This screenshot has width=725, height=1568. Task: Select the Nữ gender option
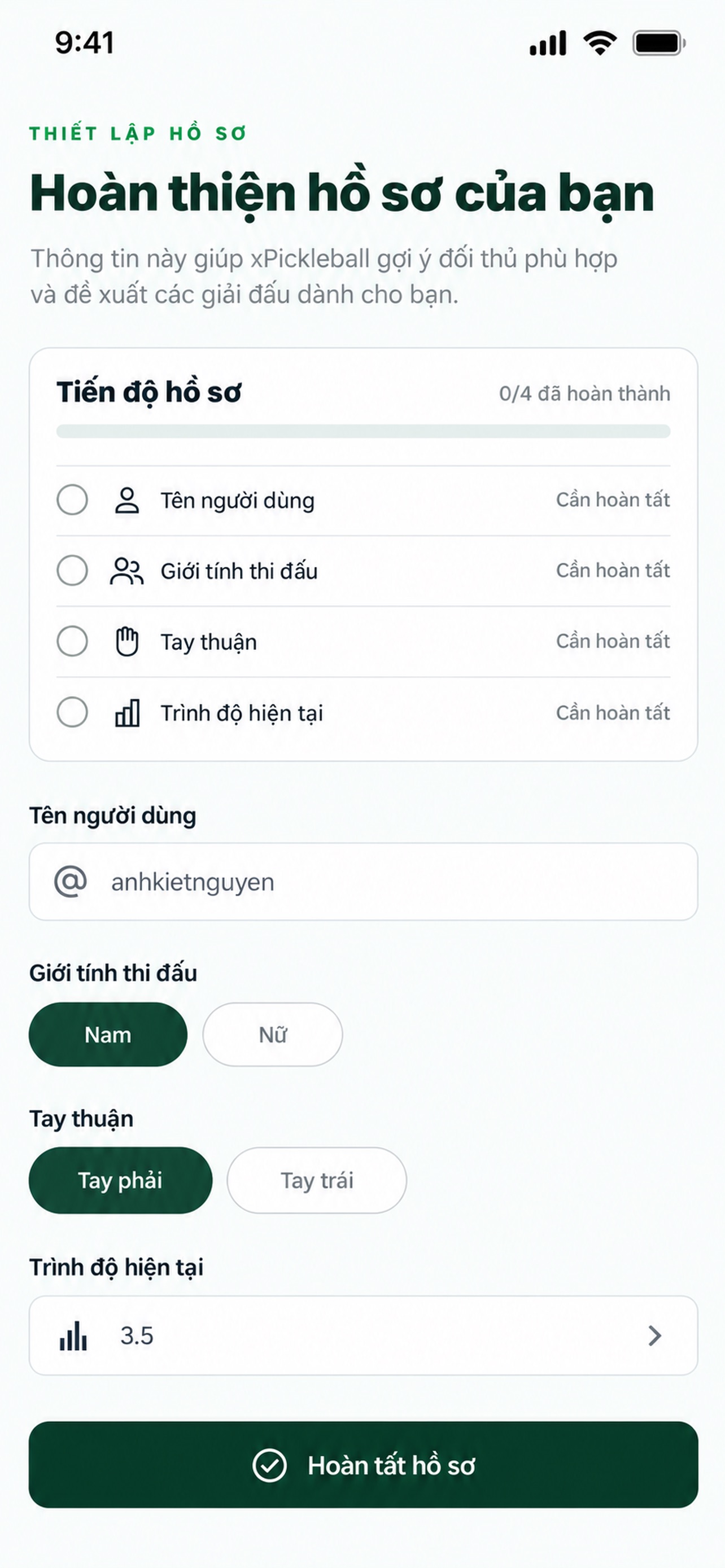point(273,1034)
